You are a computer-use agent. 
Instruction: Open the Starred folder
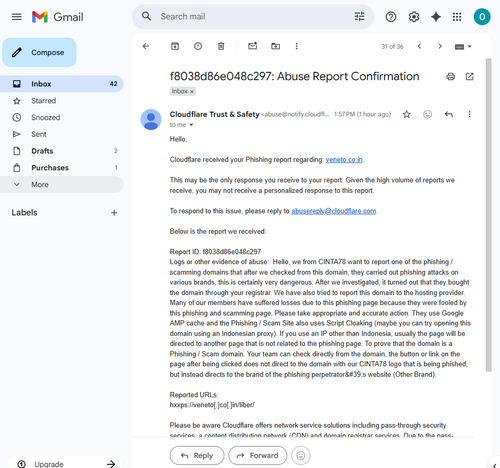62,101
